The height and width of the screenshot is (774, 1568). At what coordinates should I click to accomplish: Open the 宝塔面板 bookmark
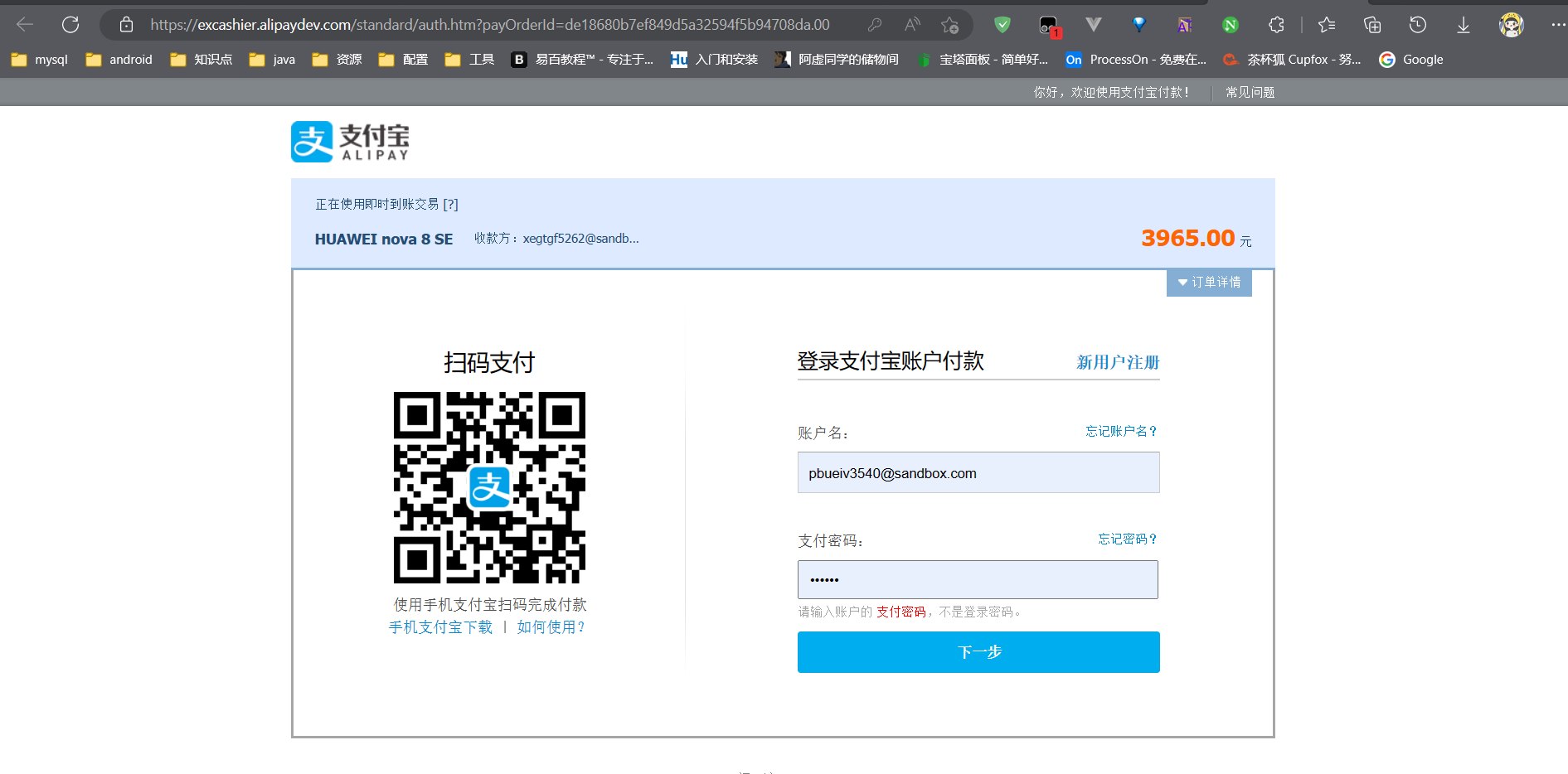point(983,60)
